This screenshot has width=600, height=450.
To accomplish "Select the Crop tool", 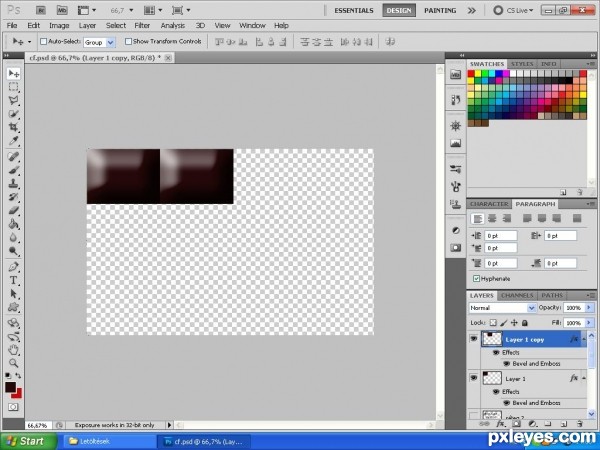I will click(x=13, y=127).
